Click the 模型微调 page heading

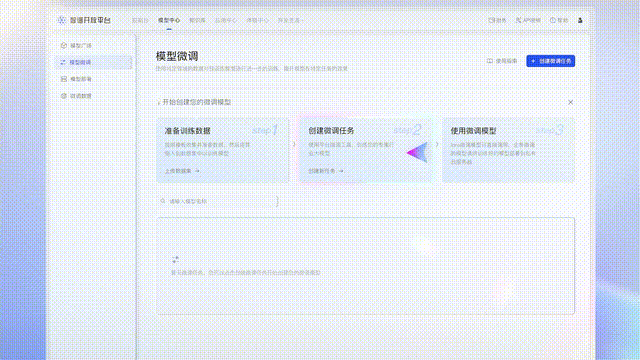pos(177,56)
